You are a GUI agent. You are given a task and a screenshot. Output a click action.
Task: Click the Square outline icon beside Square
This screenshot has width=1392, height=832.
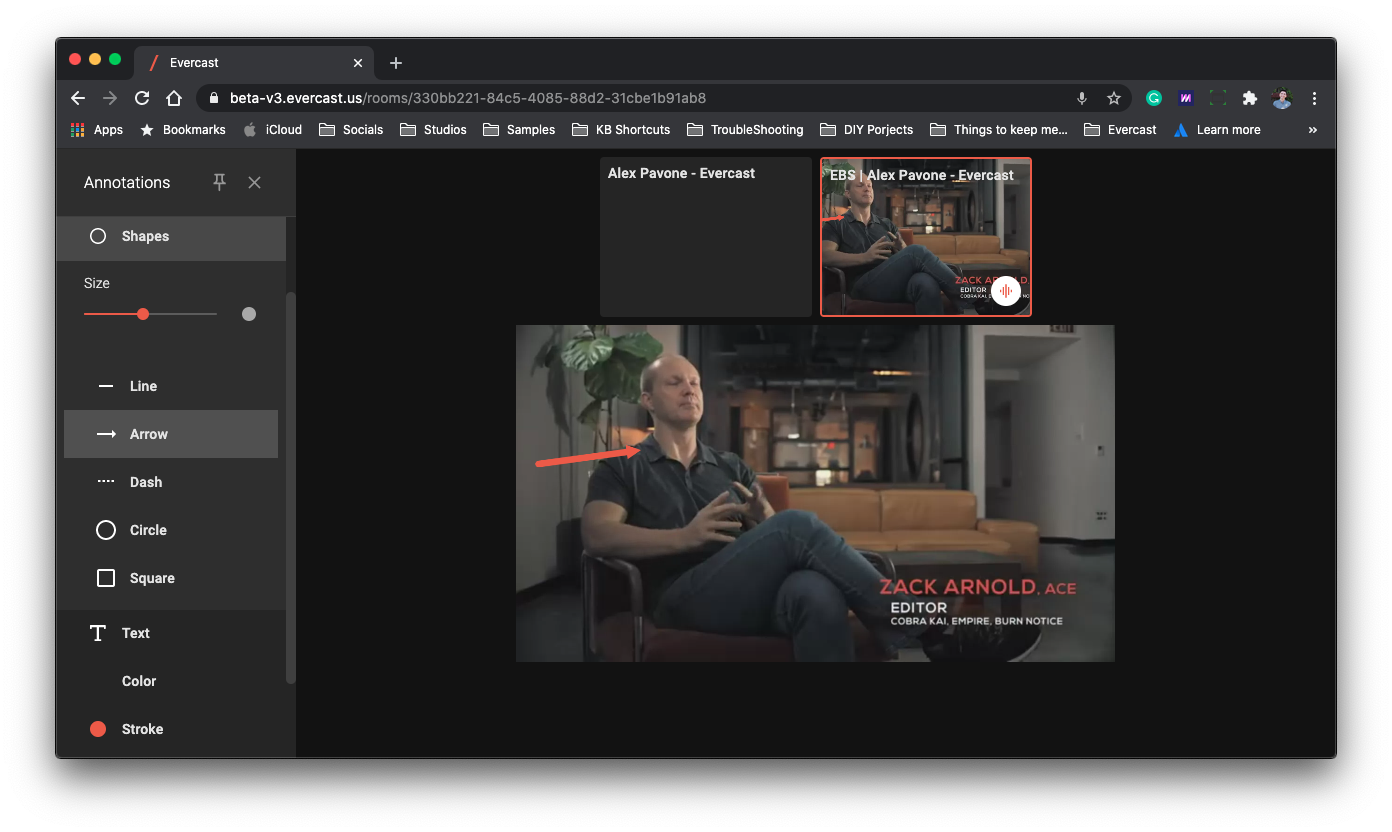(106, 578)
